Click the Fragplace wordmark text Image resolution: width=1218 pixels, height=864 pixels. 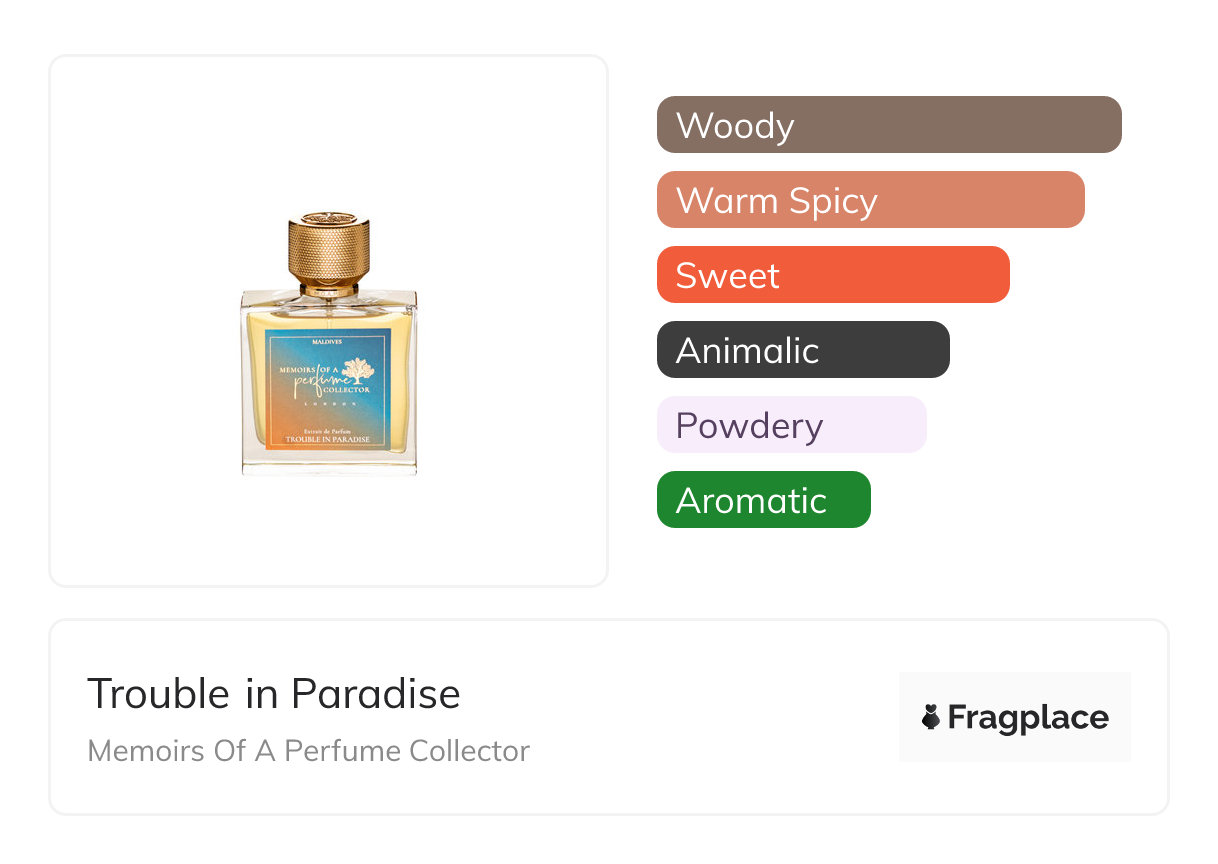click(x=1028, y=717)
